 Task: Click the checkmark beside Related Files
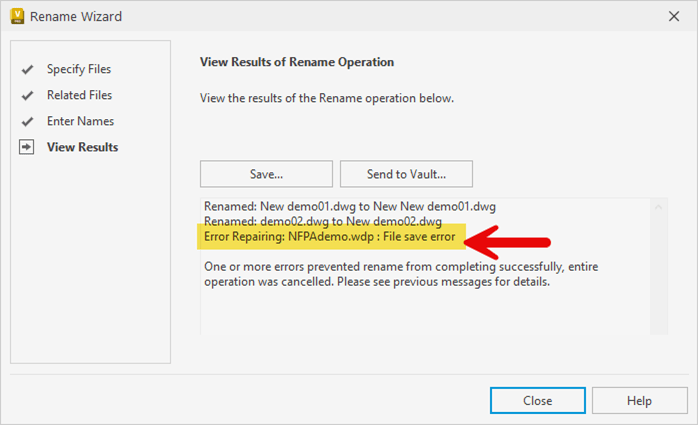(27, 95)
